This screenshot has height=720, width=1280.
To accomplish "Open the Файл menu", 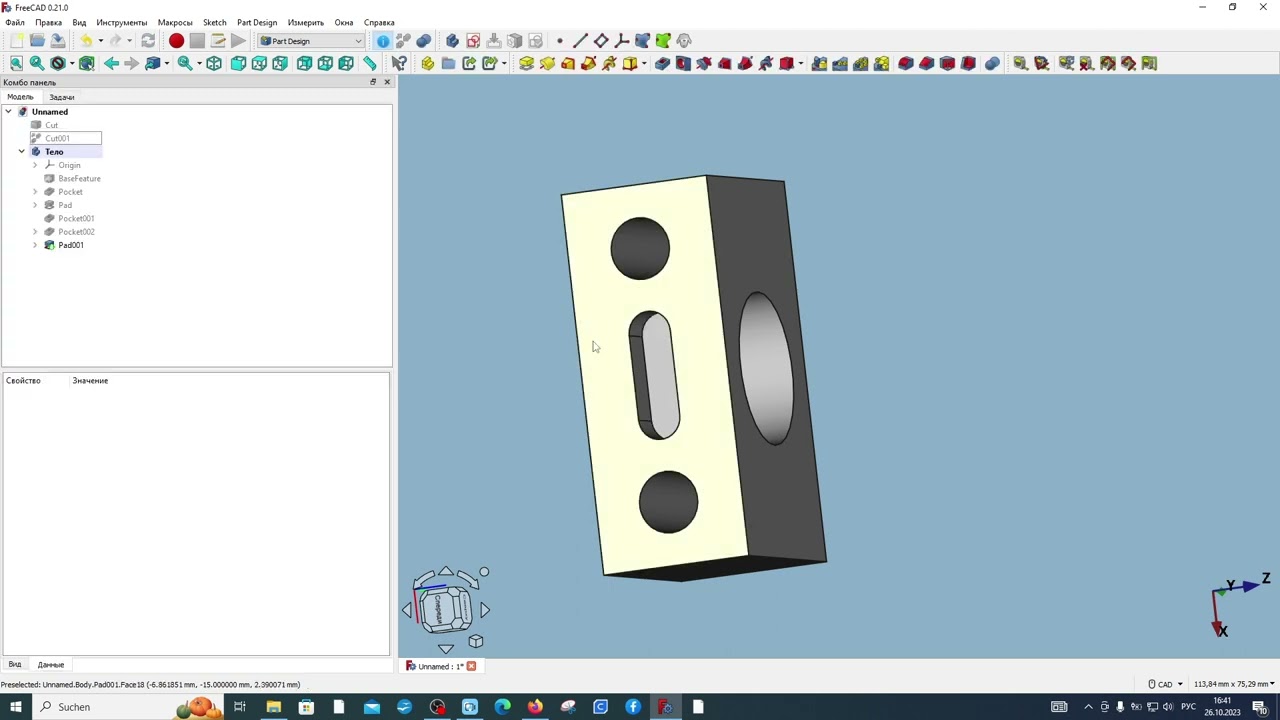I will pyautogui.click(x=15, y=22).
